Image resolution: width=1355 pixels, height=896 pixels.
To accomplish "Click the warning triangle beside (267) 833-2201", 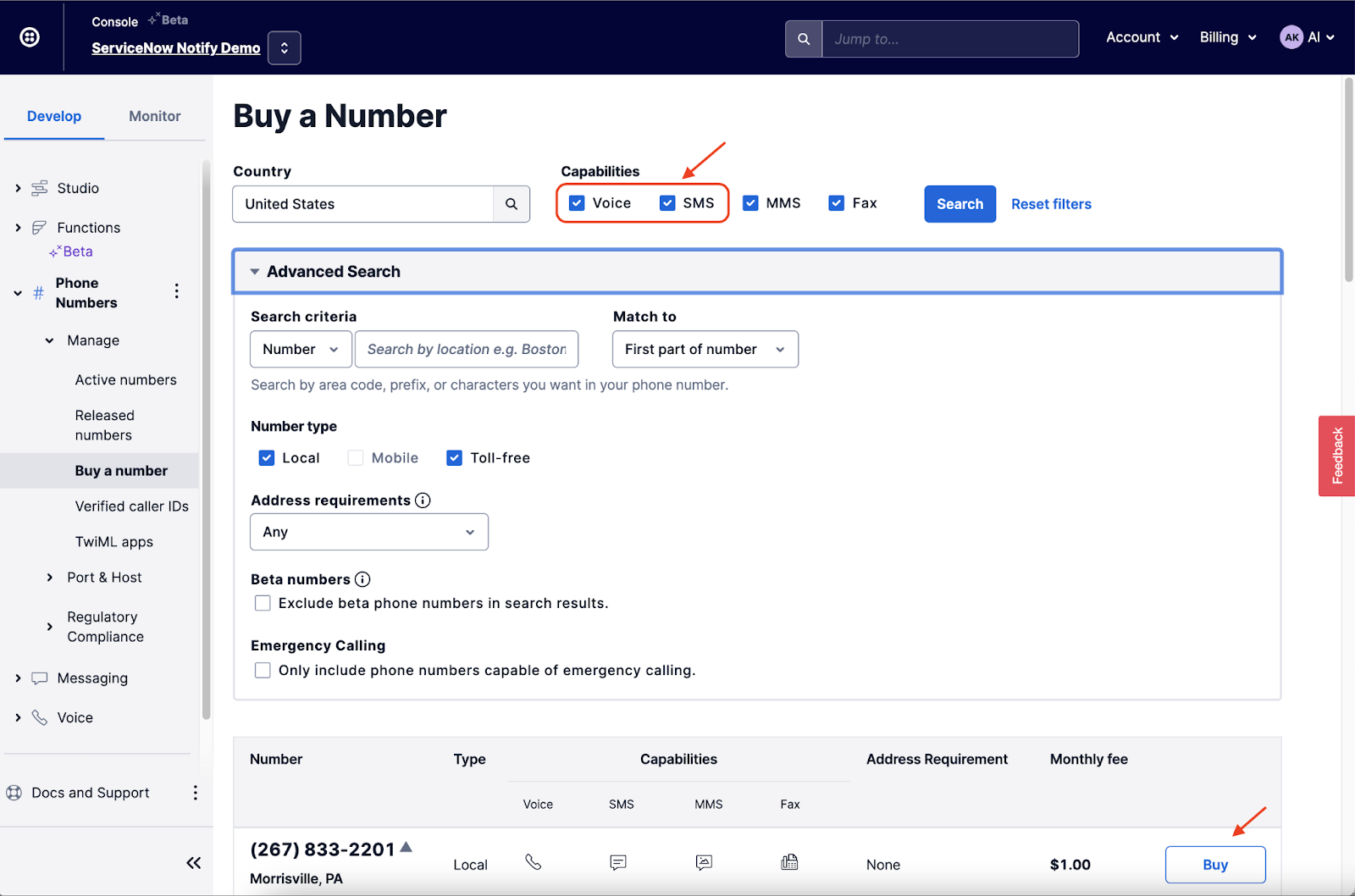I will 406,847.
